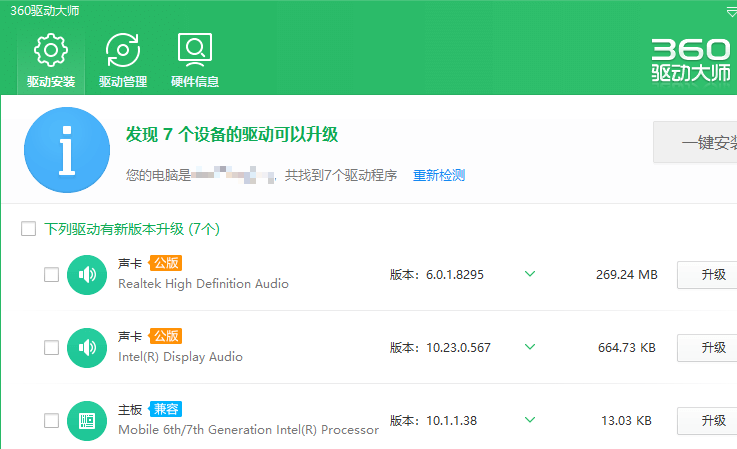This screenshot has height=449, width=737.
Task: Expand version chevron for 10.23.0.567
Action: [530, 347]
